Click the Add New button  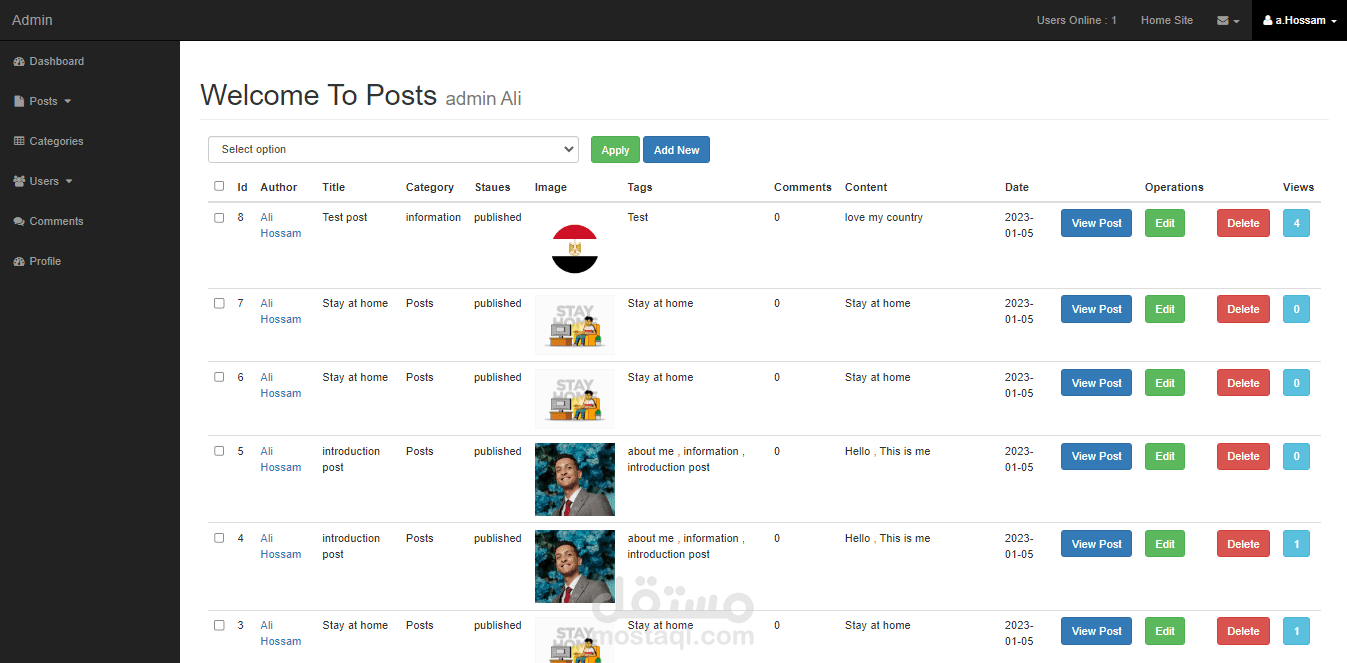tap(676, 150)
